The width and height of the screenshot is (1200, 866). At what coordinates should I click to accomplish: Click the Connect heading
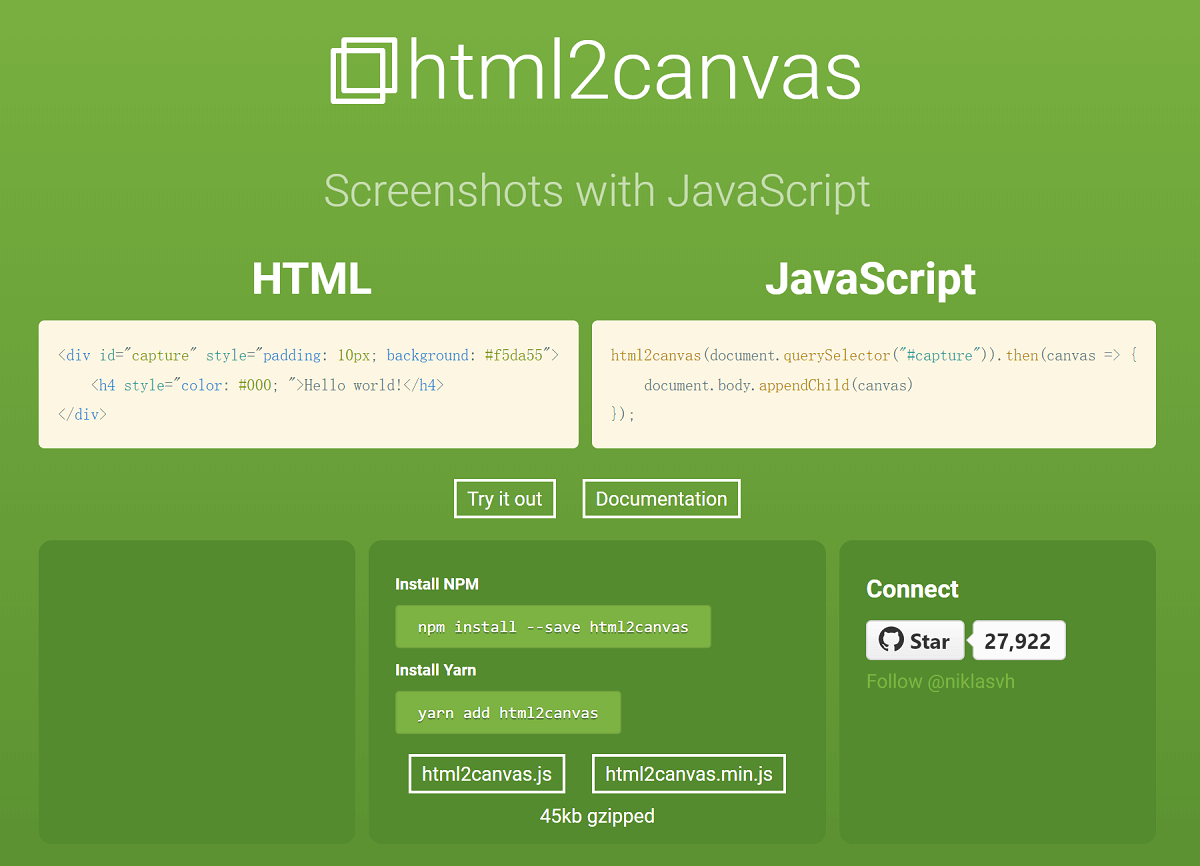(x=912, y=589)
